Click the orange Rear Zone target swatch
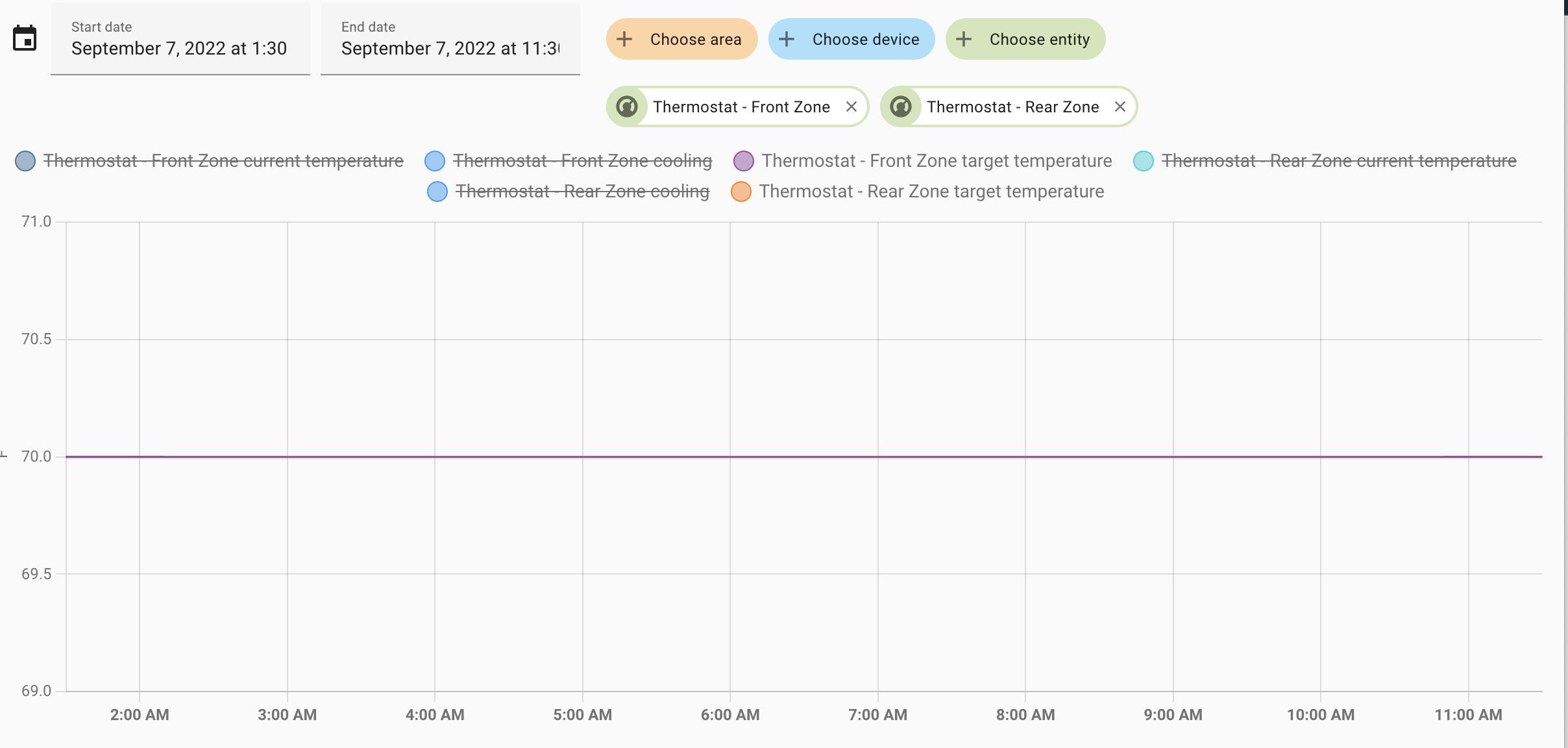Screen dimensions: 1568x748 point(741,192)
